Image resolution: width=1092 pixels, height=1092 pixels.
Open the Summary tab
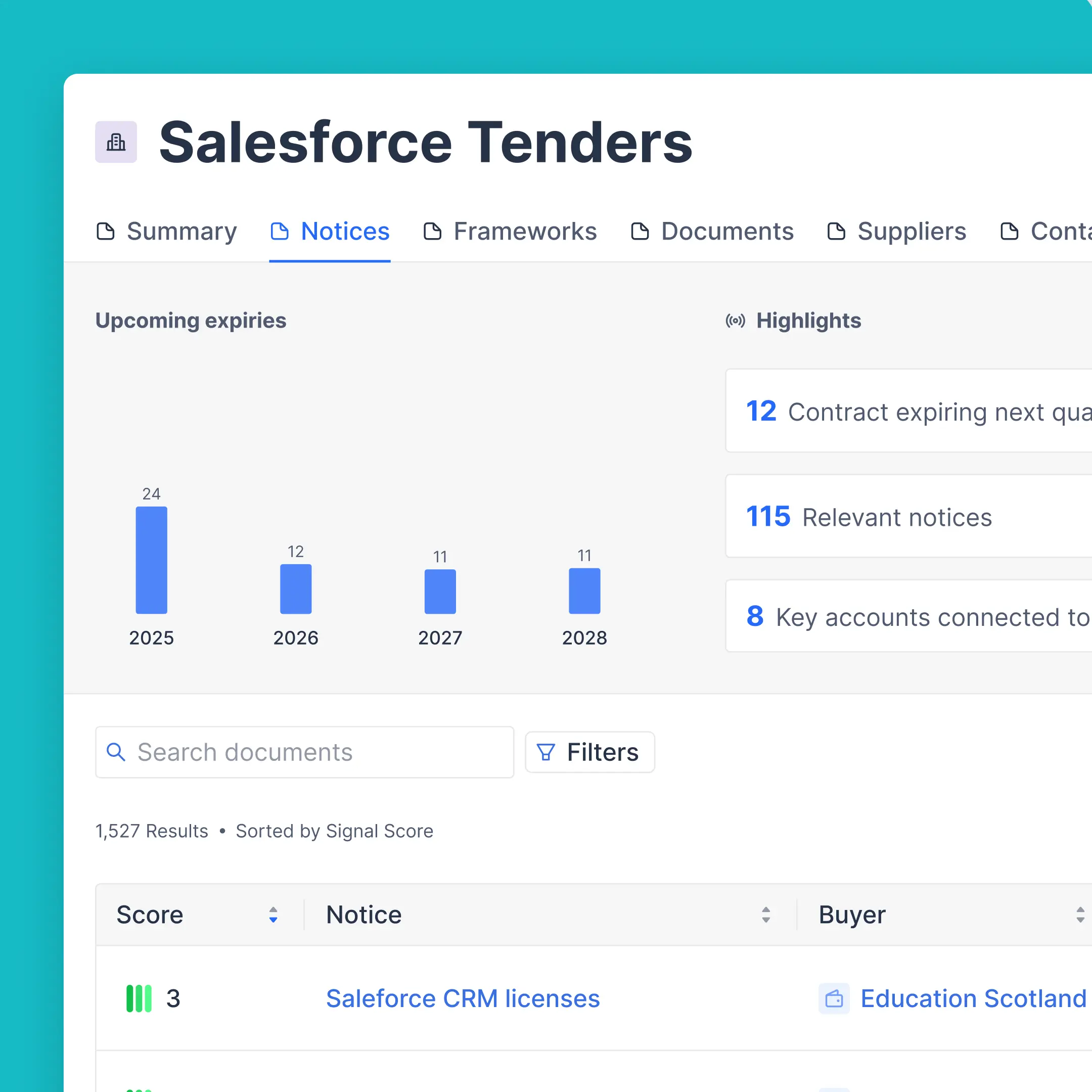pos(167,231)
